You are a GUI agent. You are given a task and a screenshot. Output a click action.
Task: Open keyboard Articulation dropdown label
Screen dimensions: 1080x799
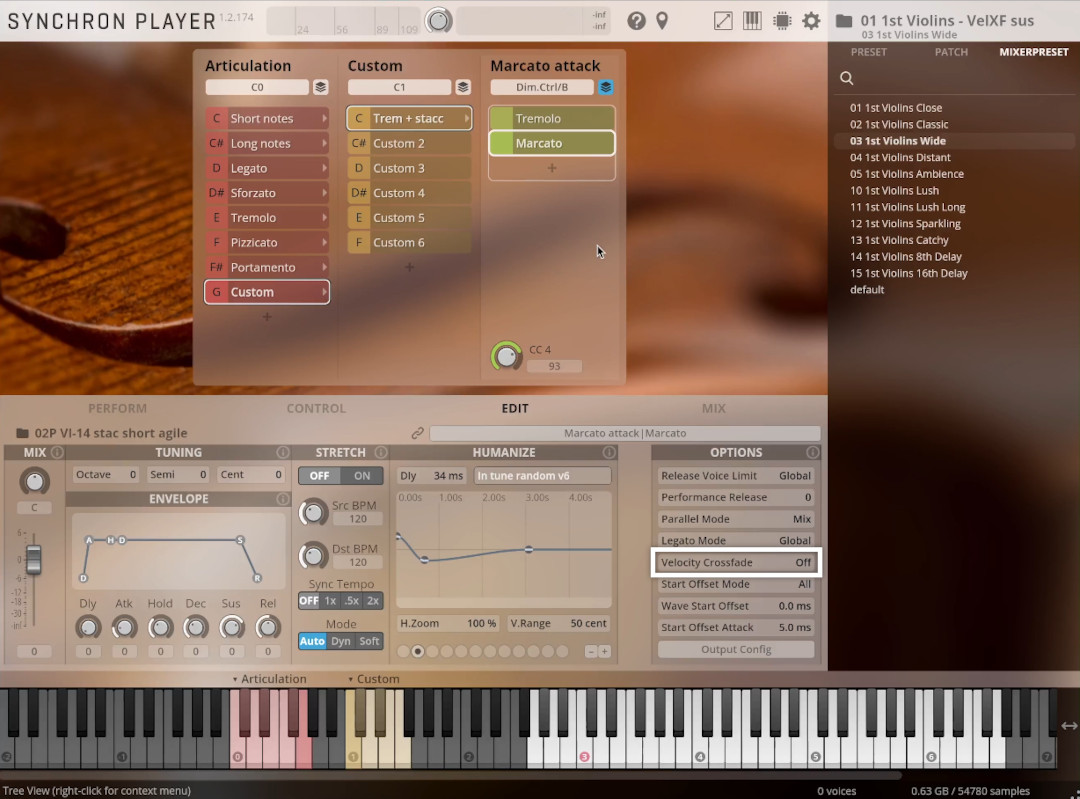269,679
